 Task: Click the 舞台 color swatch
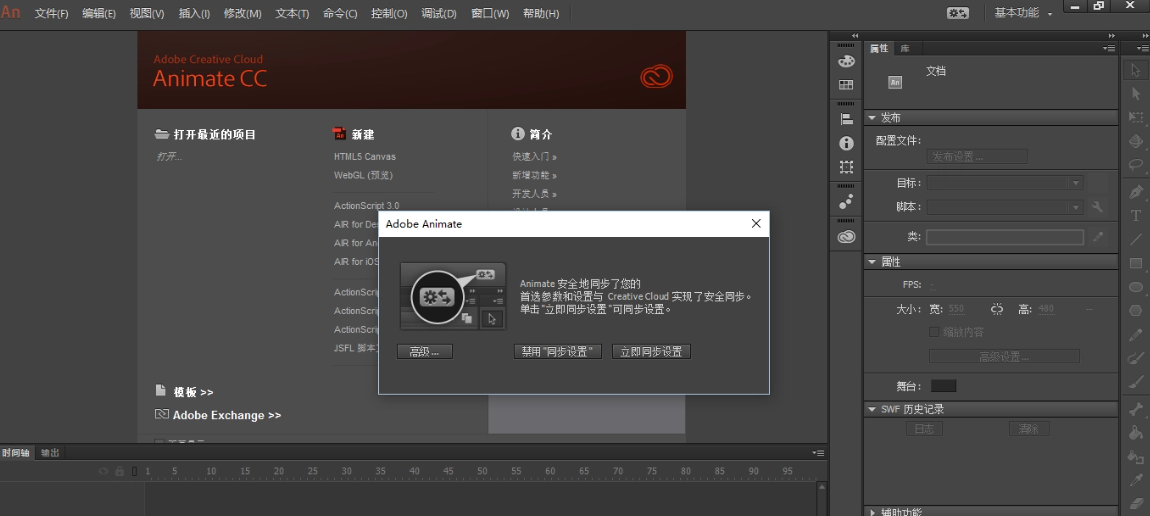pos(943,386)
